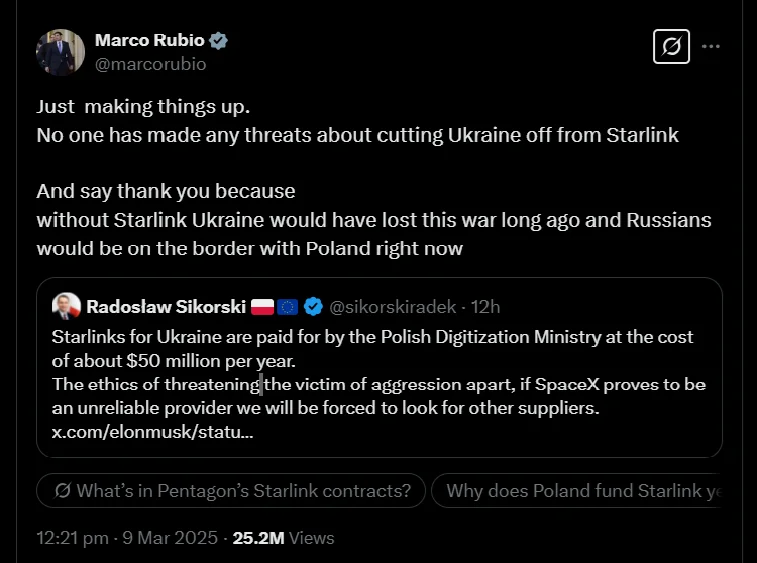Open the three-dot More options menu

(x=711, y=46)
